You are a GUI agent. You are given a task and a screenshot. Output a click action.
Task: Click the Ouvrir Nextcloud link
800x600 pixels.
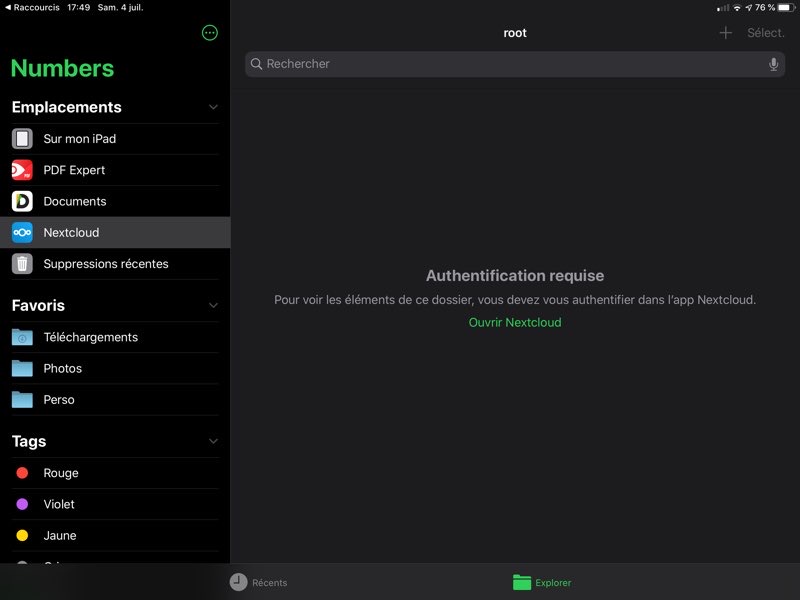(515, 322)
